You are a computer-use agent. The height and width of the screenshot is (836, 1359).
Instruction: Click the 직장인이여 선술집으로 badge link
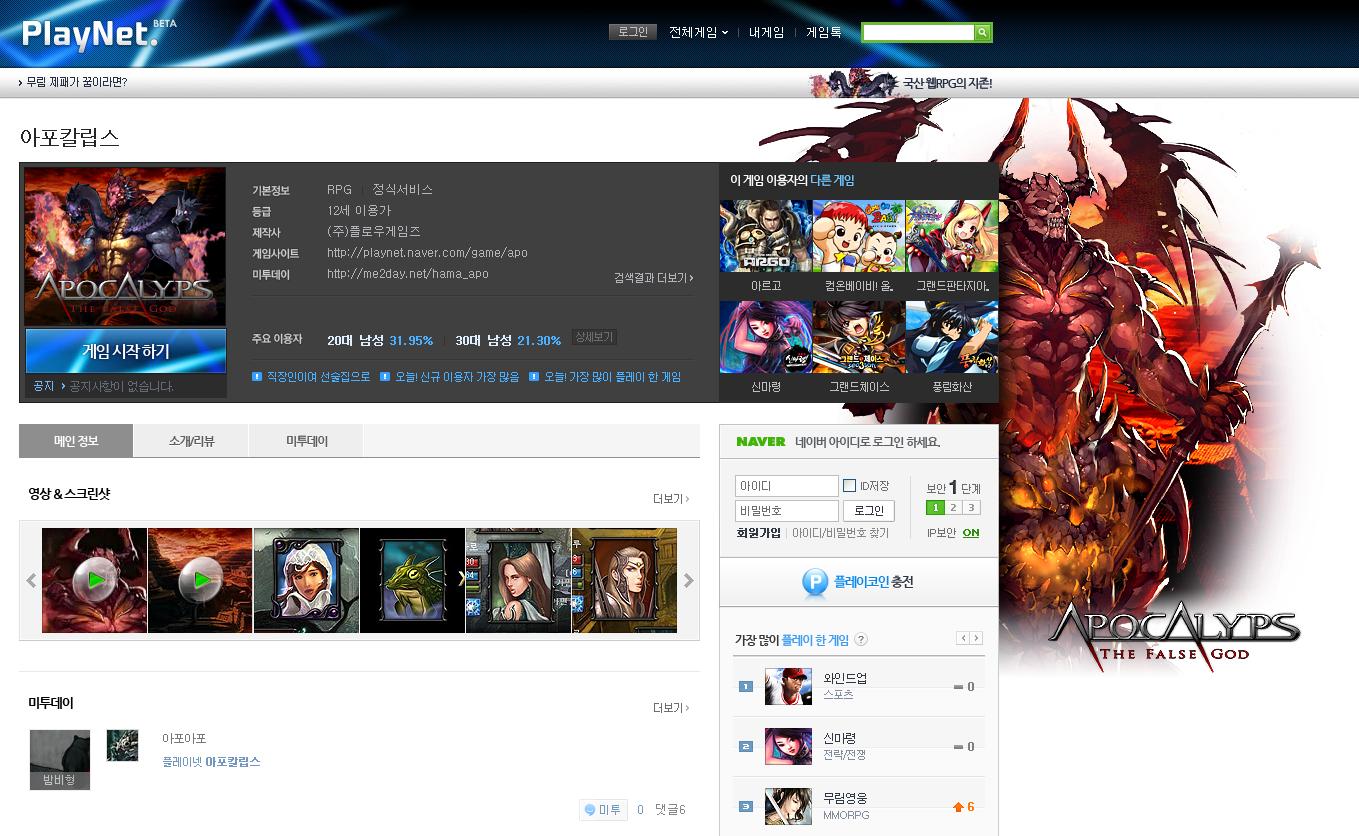pos(311,377)
